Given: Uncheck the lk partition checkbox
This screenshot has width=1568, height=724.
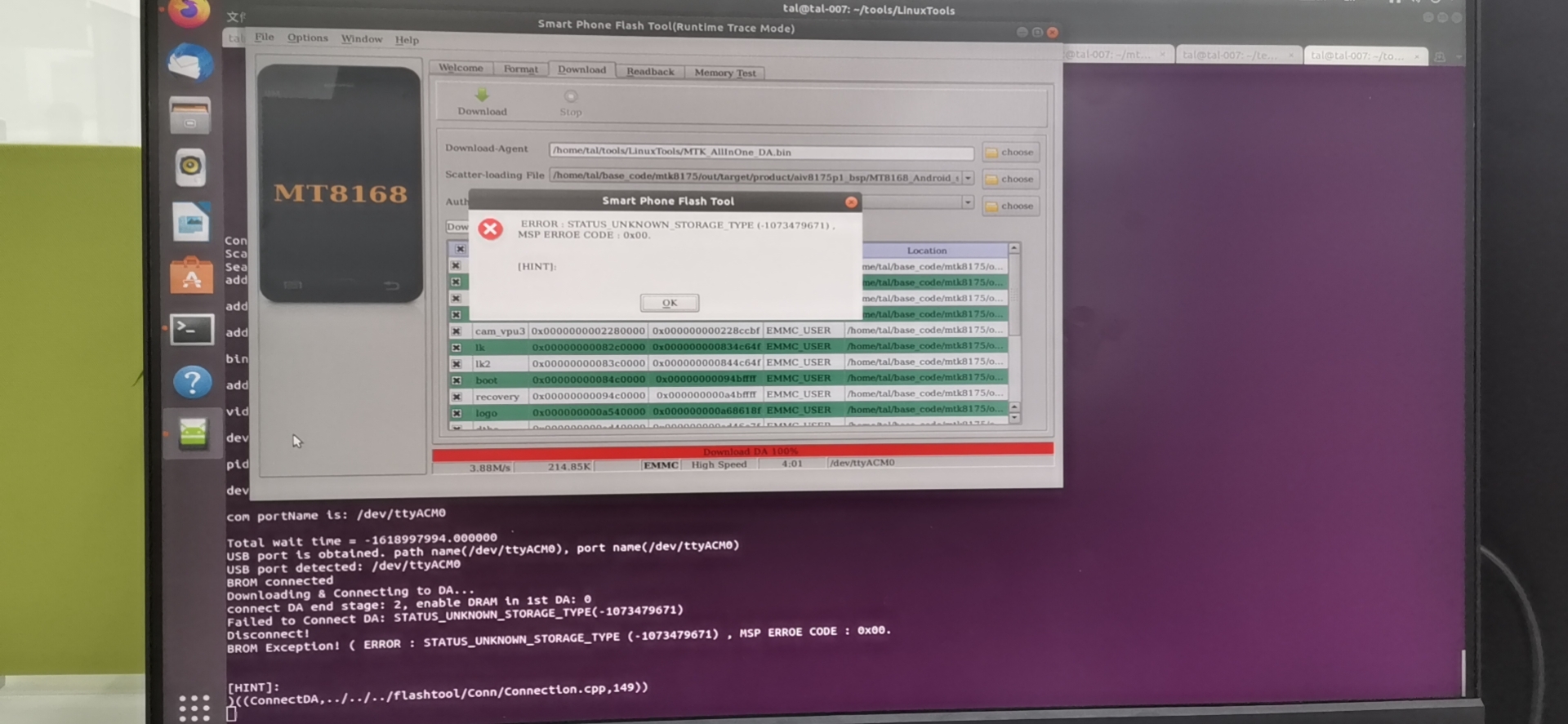Looking at the screenshot, I should 457,348.
